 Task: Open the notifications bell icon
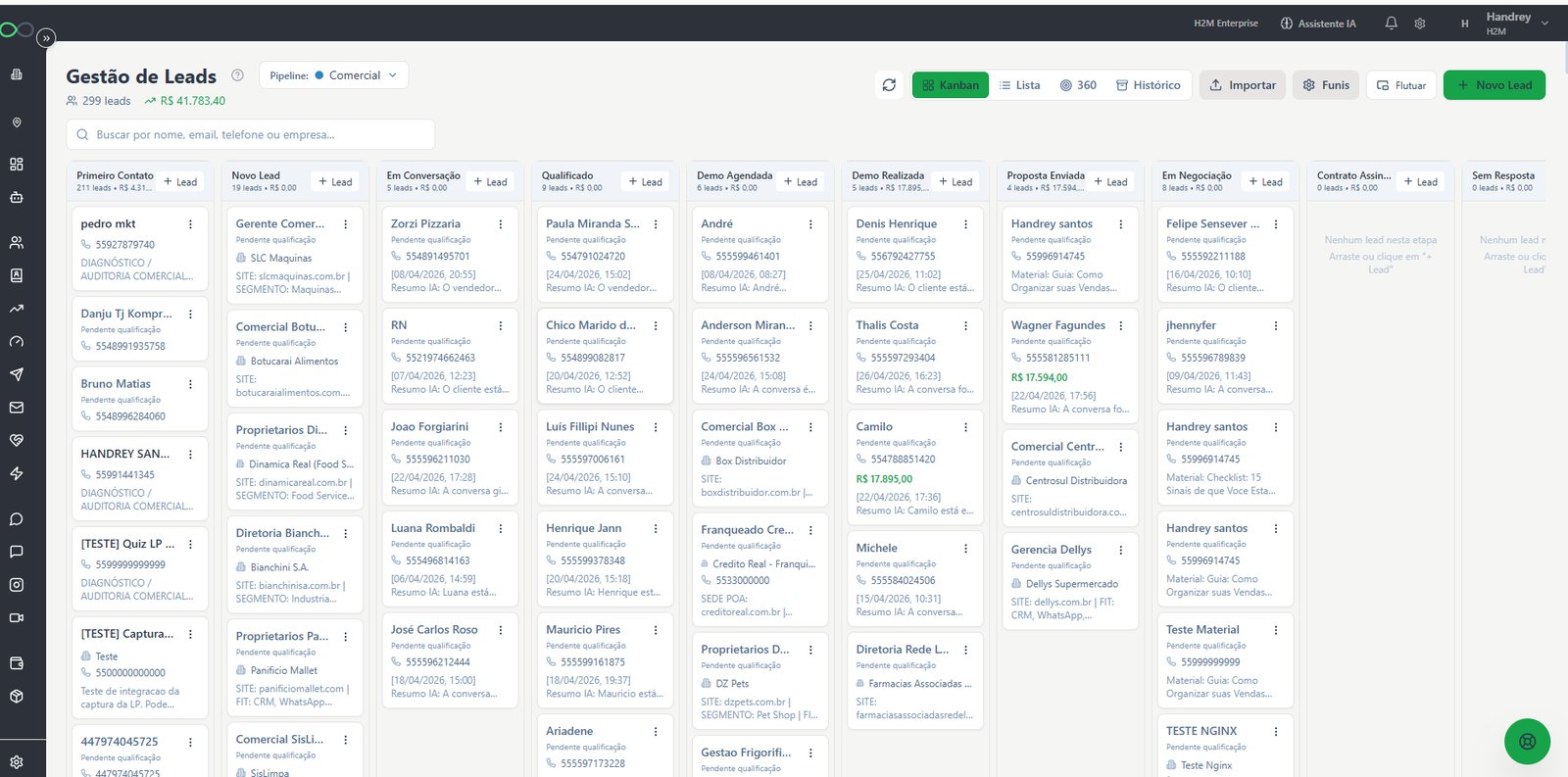[x=1391, y=23]
